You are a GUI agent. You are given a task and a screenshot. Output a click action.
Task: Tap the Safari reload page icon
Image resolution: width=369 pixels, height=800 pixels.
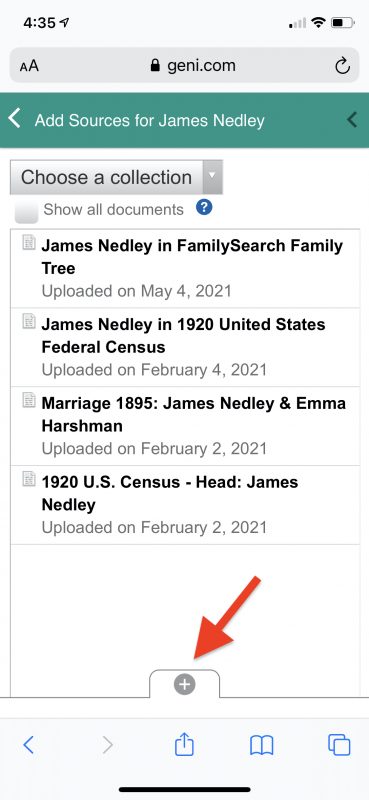click(x=342, y=66)
